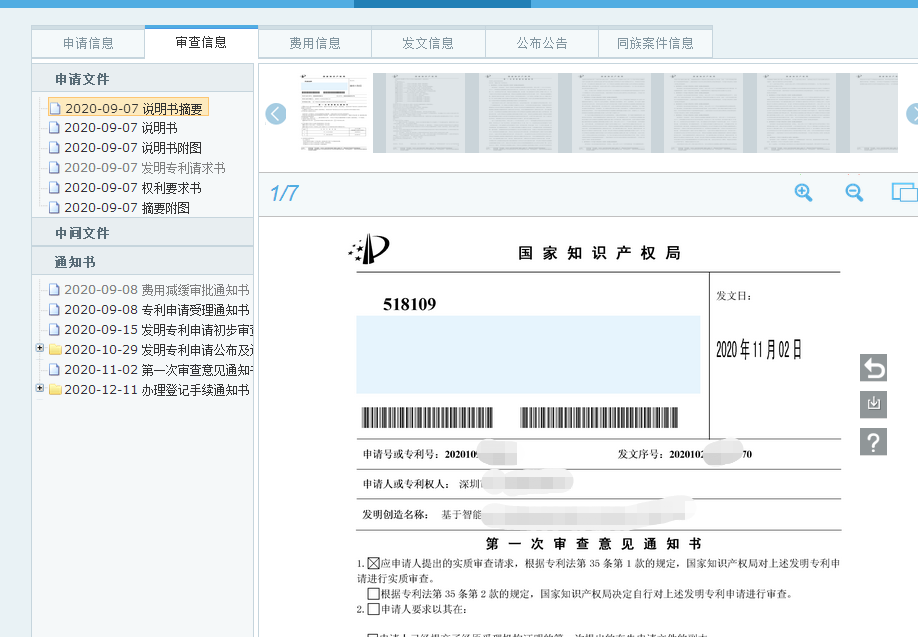Click the zoom in magnifier icon
Viewport: 918px width, 637px height.
coord(803,192)
